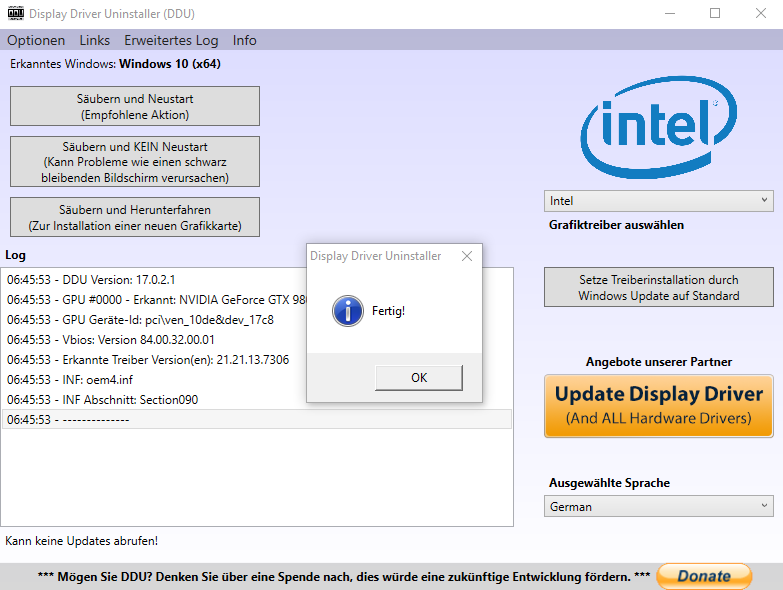
Task: Open the Intel graphics driver dropdown
Action: tap(659, 201)
